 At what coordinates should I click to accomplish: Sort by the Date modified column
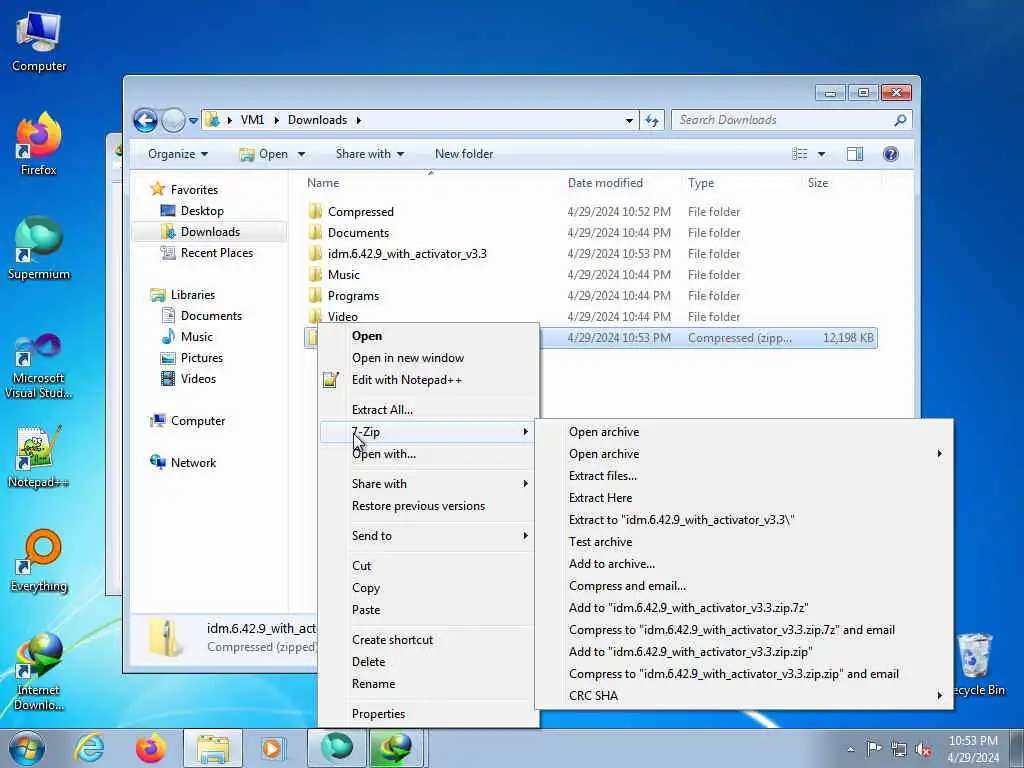(x=605, y=184)
